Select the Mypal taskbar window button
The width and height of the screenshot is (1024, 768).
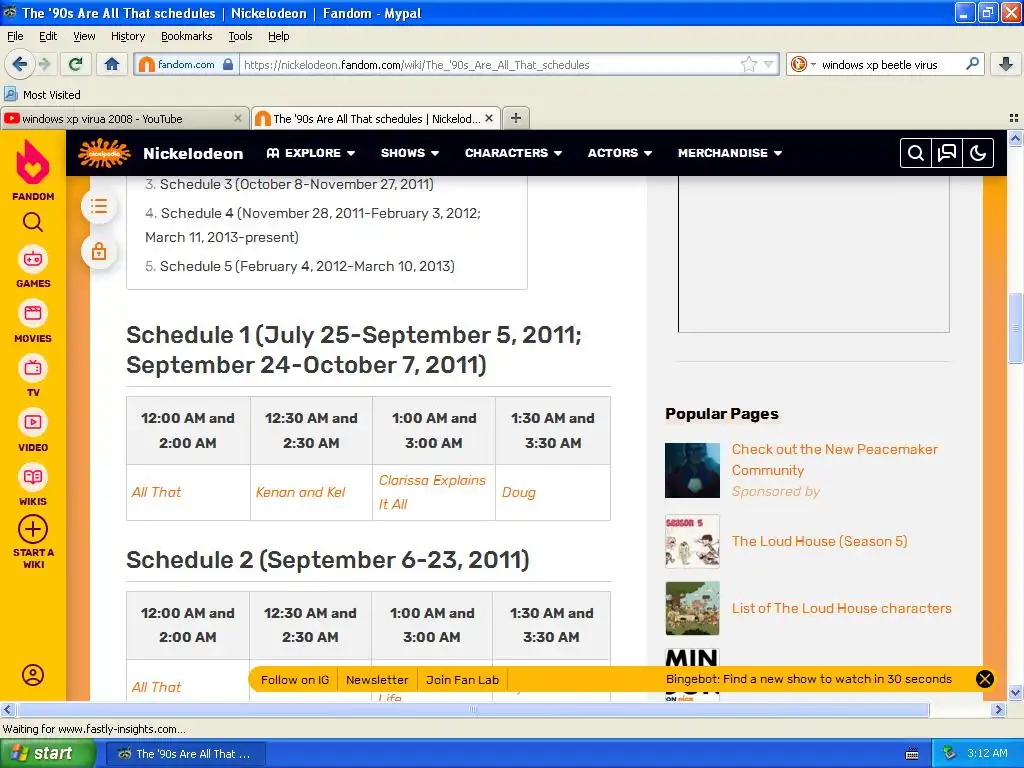pos(185,754)
